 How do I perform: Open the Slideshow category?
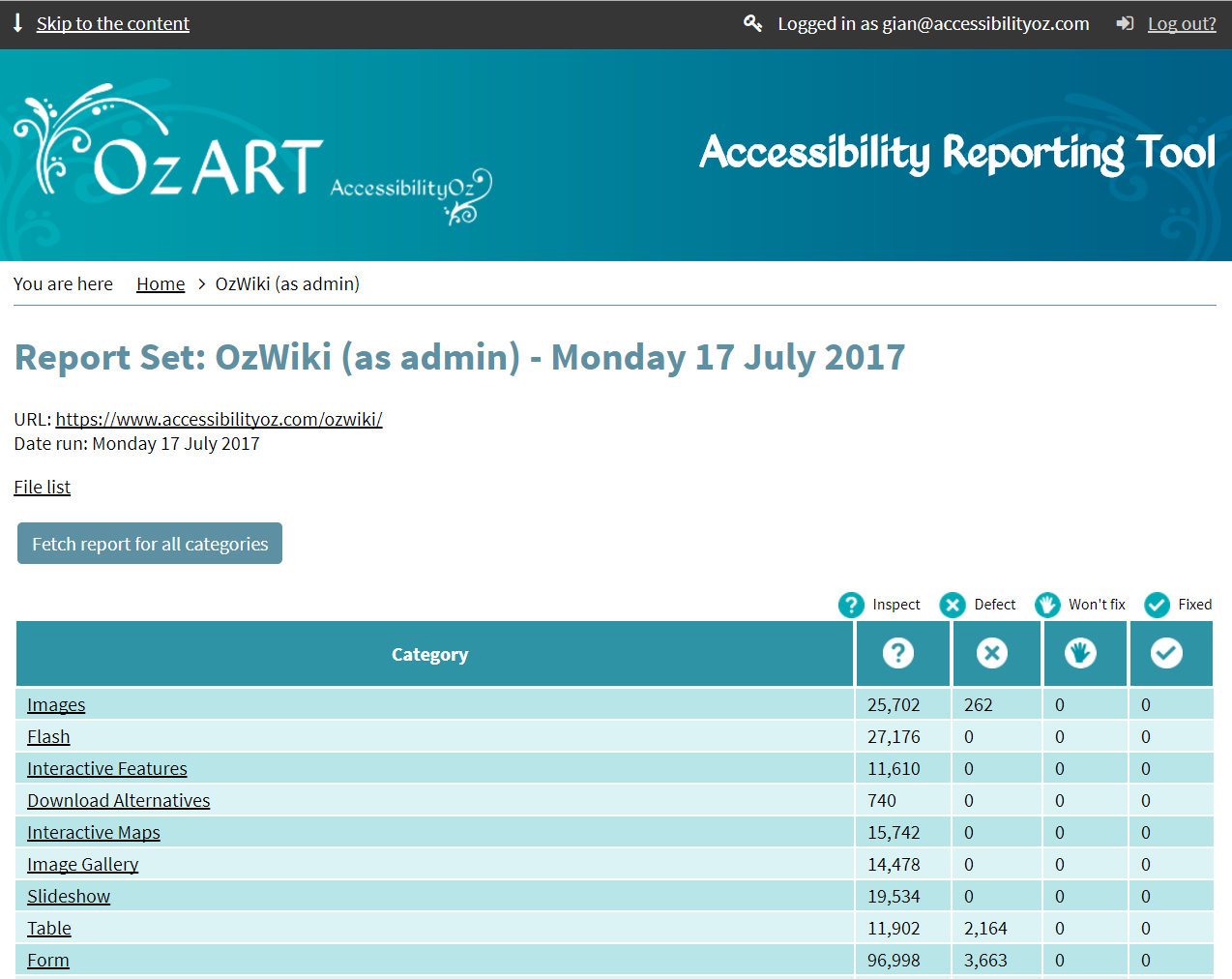tap(69, 896)
